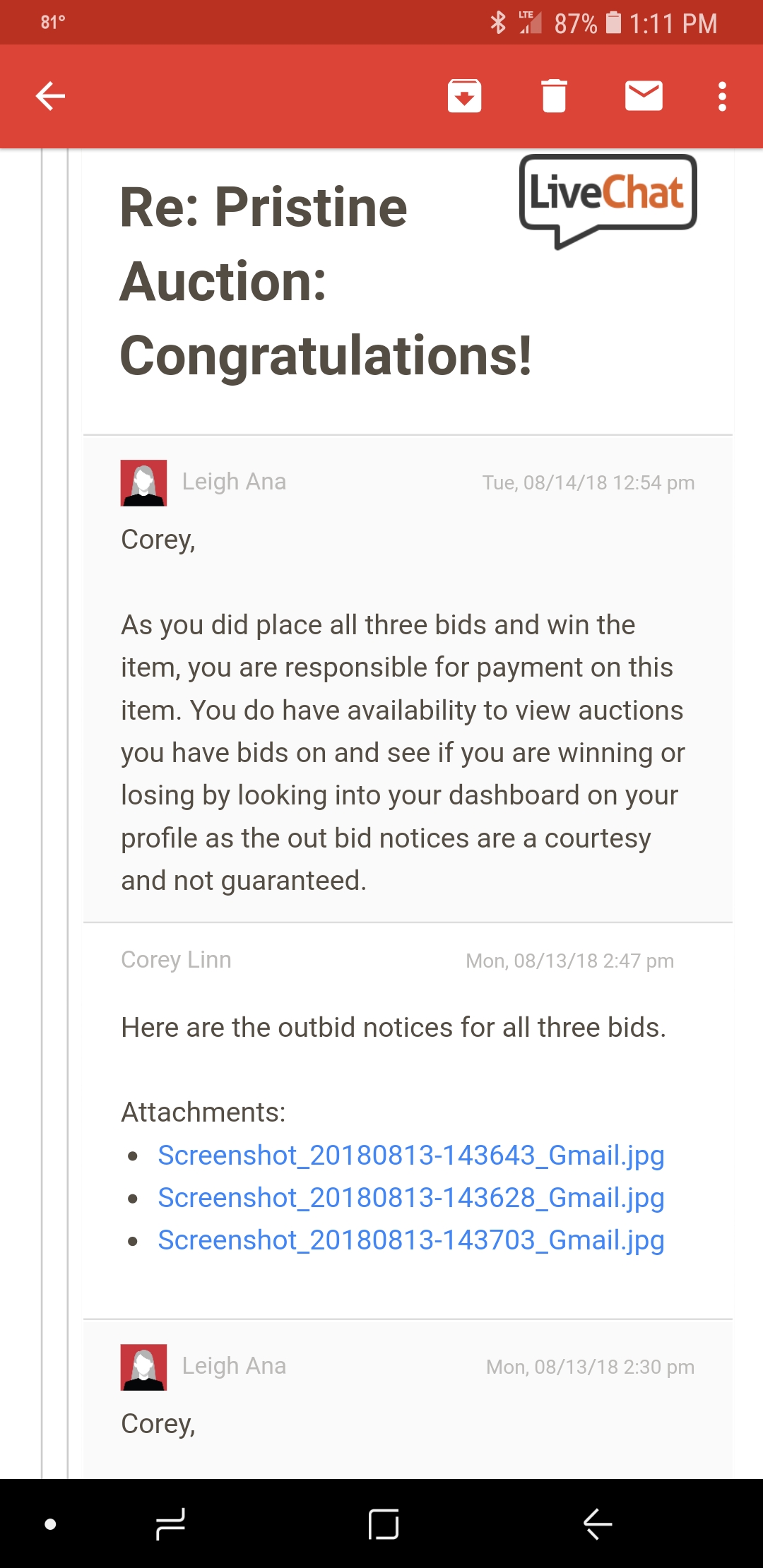Open Screenshot_20180813-143628_Gmail.jpg attachment
This screenshot has height=1568, width=763.
point(411,1198)
